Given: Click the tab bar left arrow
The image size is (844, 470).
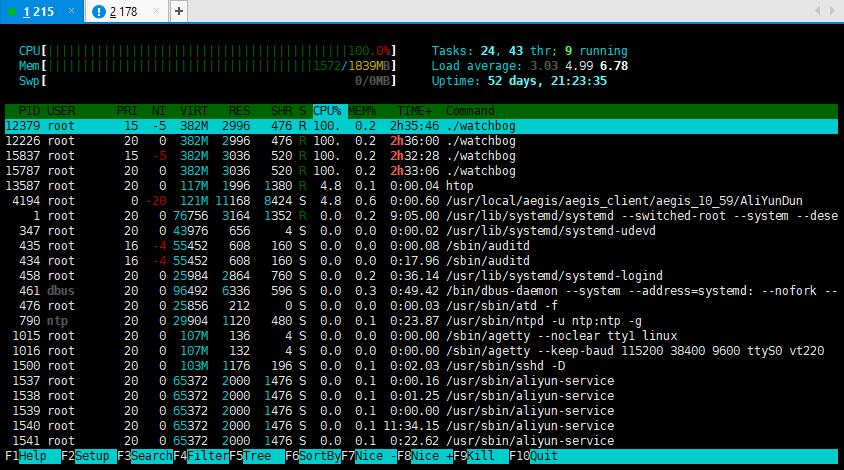Looking at the screenshot, I should point(818,11).
